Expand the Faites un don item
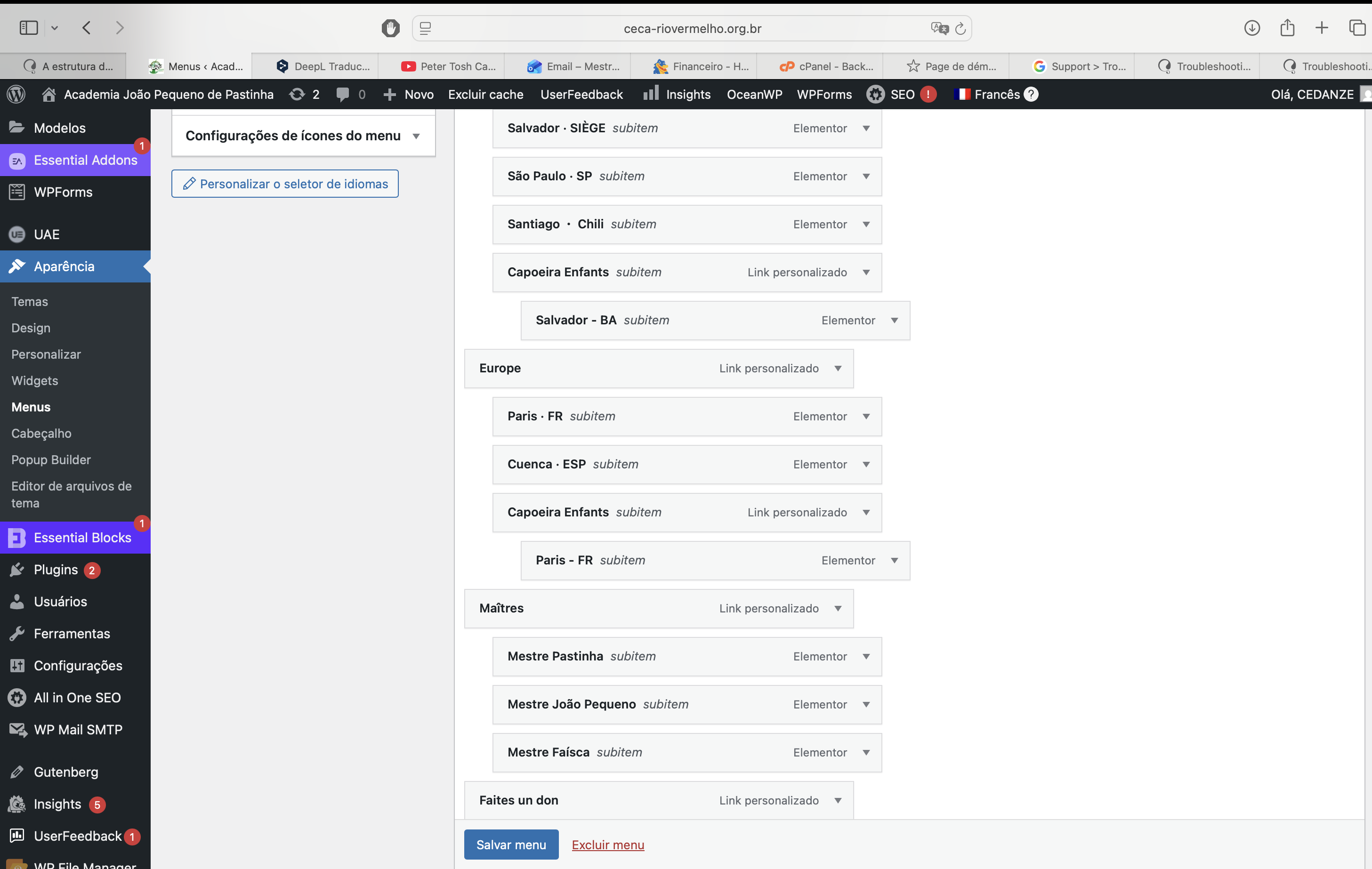Viewport: 1372px width, 869px height. click(838, 801)
